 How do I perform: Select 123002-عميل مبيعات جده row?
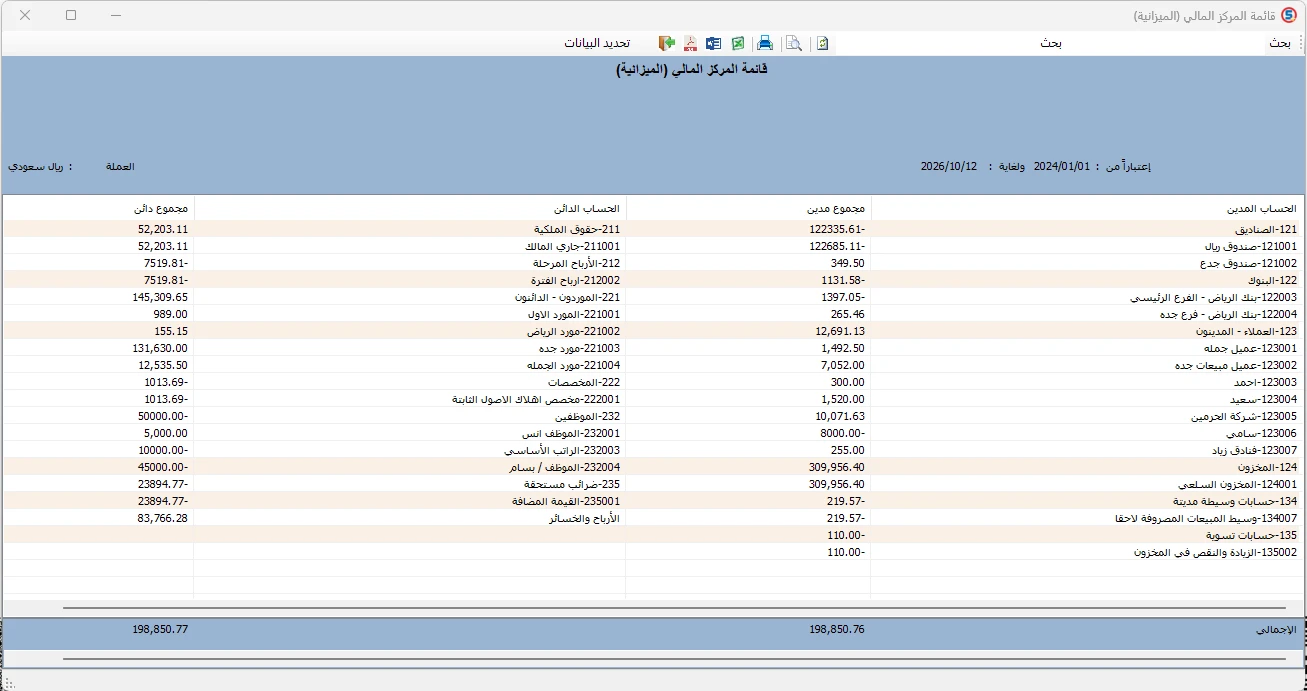click(x=1235, y=365)
